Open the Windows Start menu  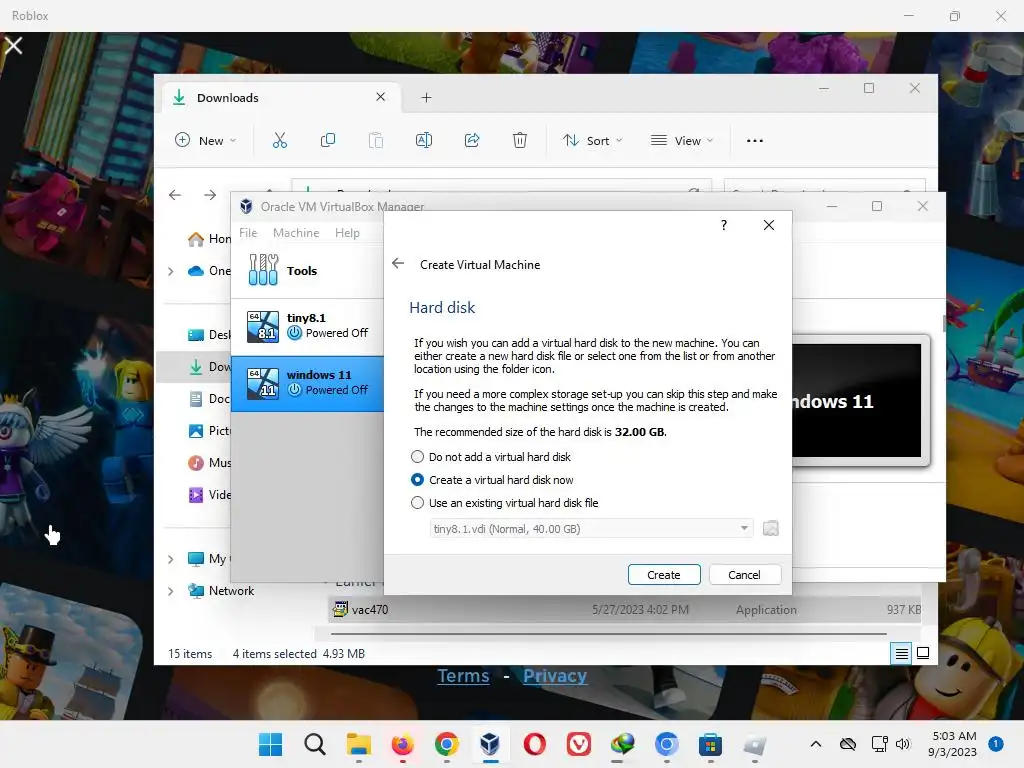tap(270, 744)
